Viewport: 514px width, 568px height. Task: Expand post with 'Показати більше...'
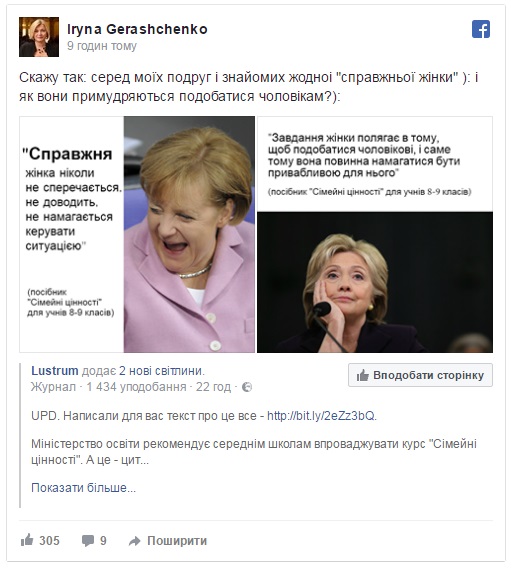[x=83, y=488]
